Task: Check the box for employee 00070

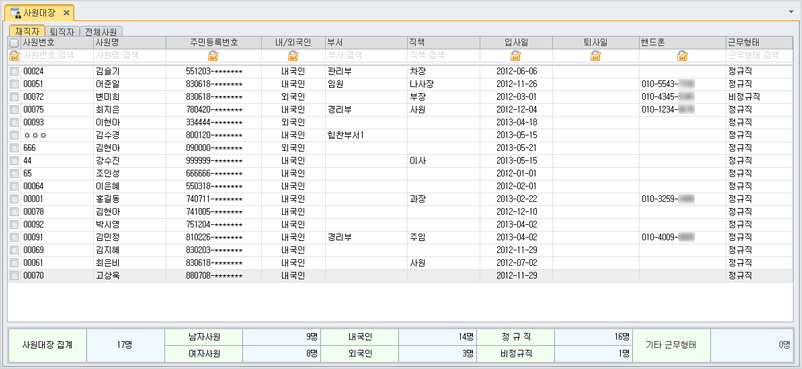Action: 14,276
